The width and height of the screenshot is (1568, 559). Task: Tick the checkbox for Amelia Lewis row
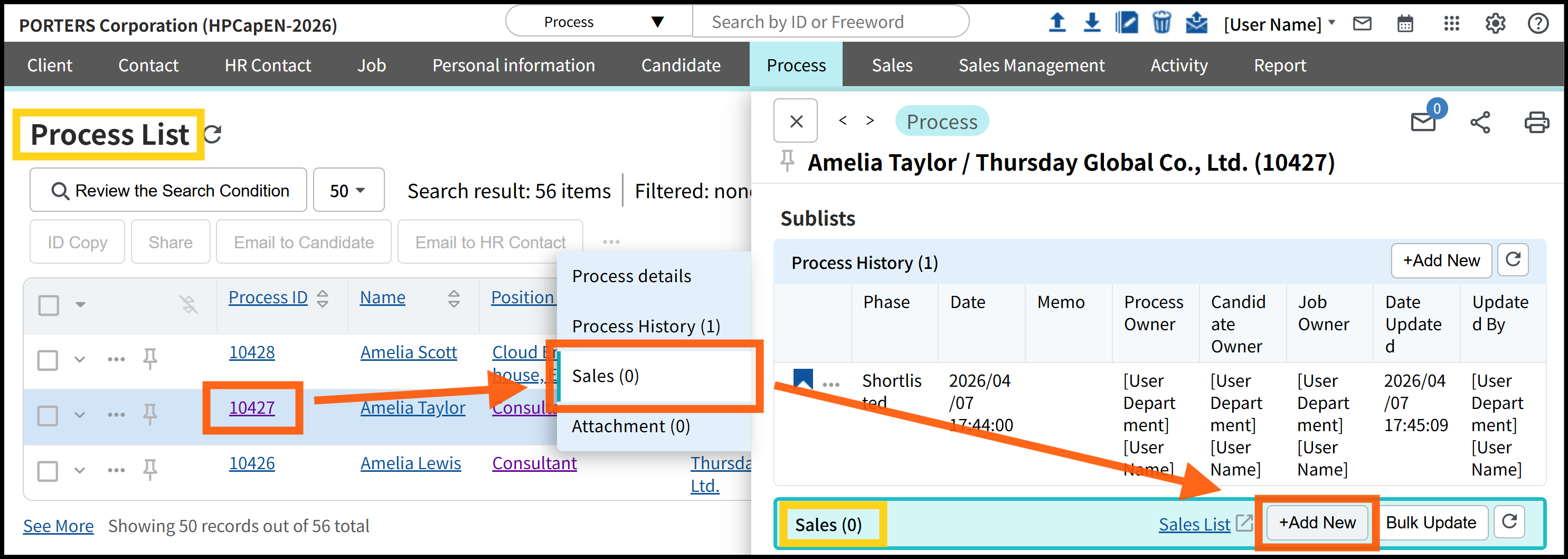click(48, 471)
